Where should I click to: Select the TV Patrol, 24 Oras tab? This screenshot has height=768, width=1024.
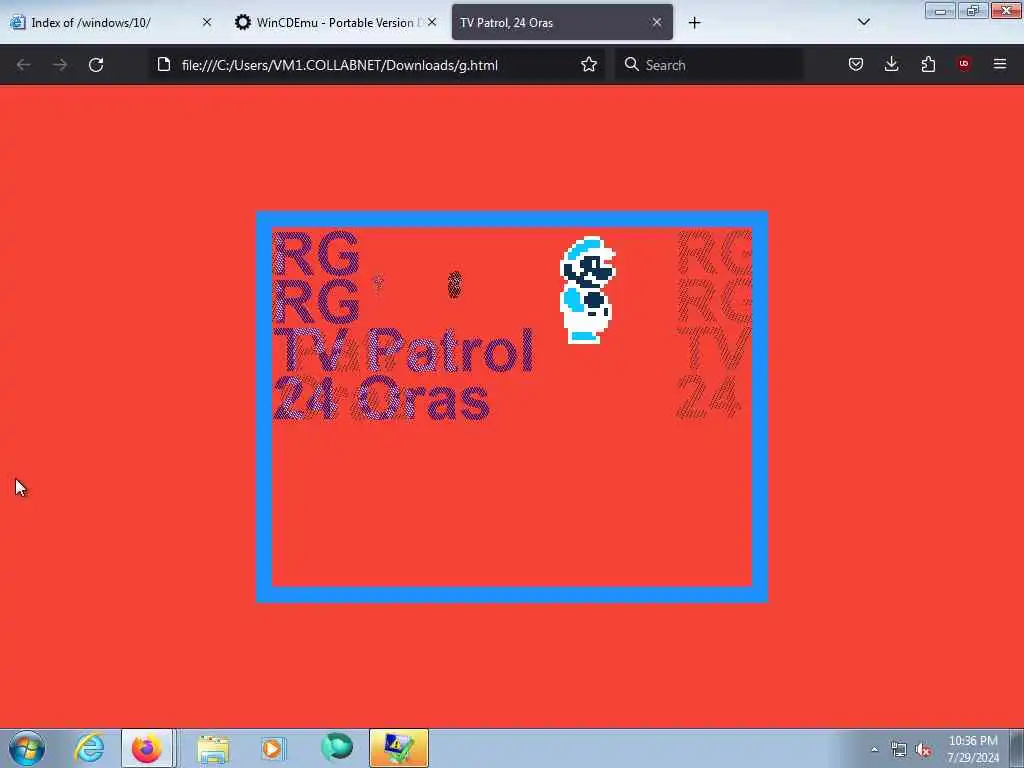click(562, 22)
